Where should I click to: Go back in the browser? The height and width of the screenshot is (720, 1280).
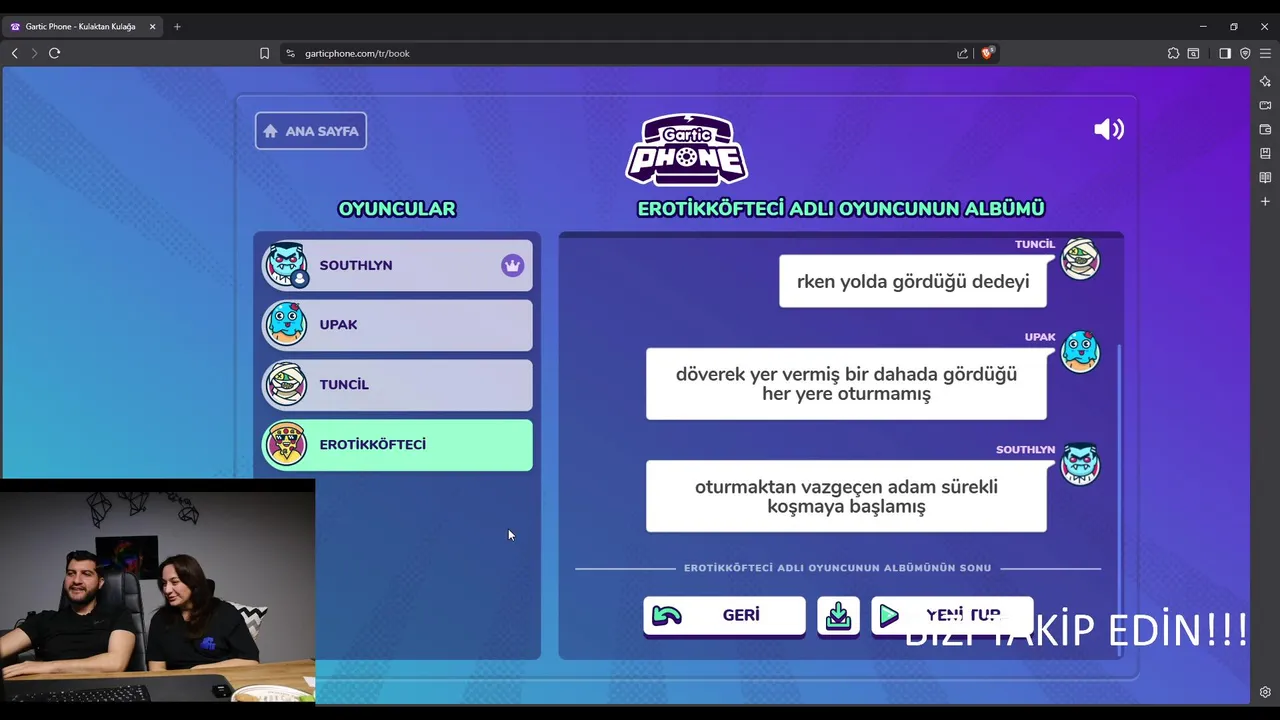[14, 53]
